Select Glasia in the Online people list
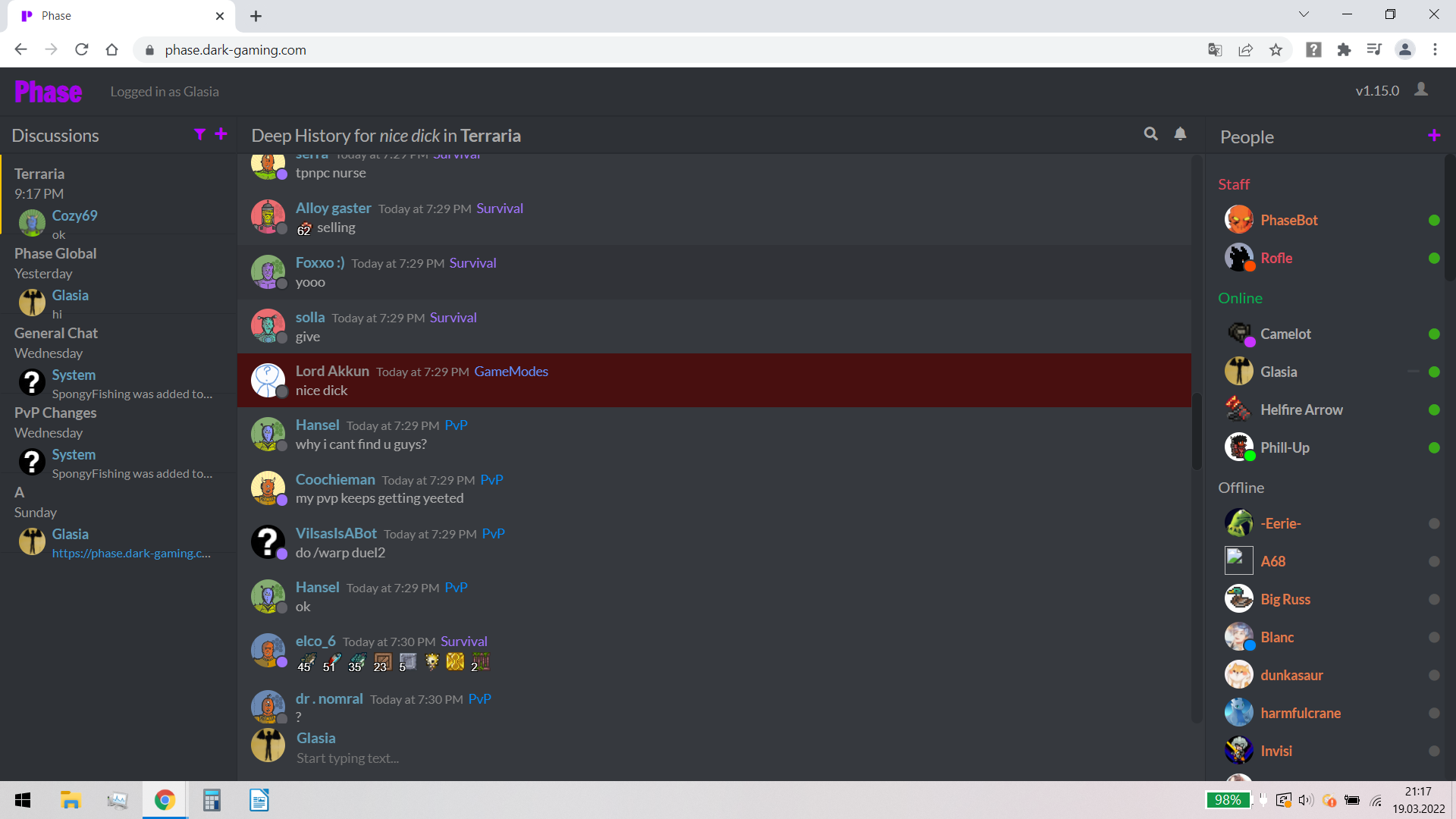1456x819 pixels. click(1279, 372)
